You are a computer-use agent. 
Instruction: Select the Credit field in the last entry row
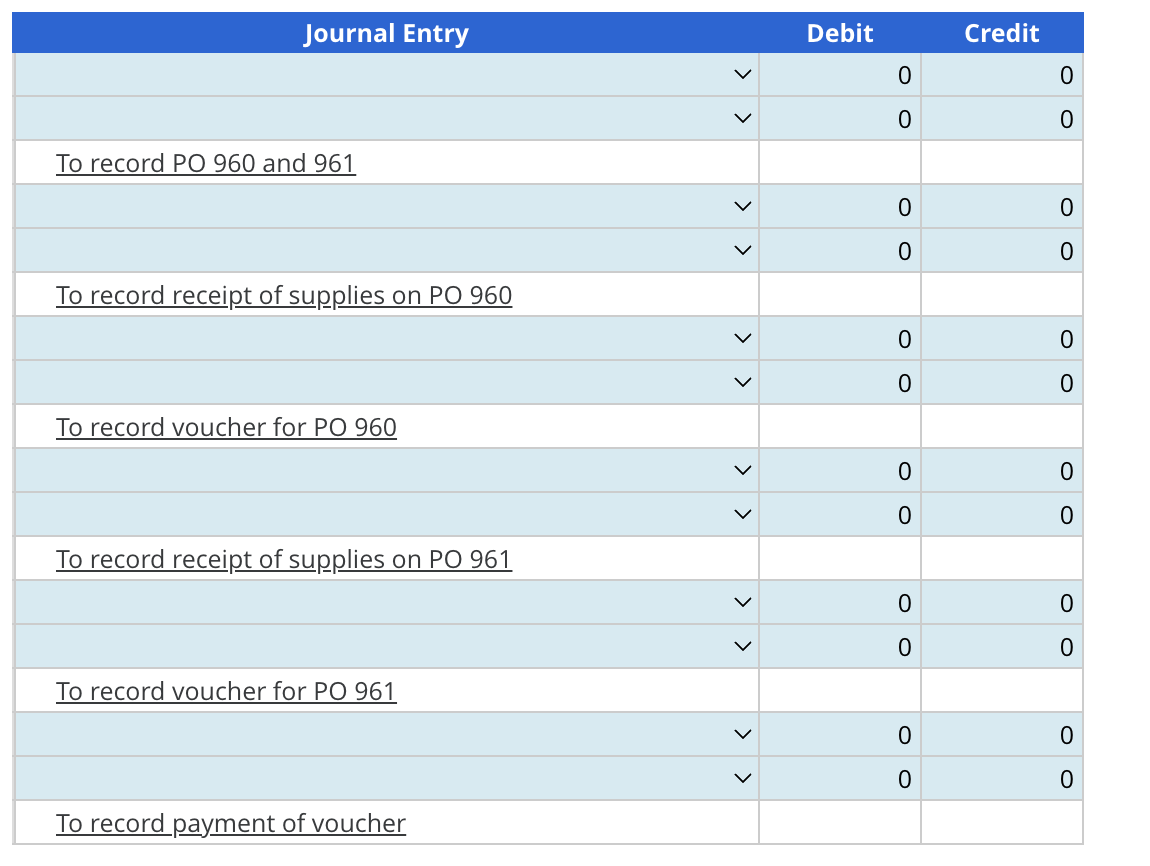point(1002,778)
